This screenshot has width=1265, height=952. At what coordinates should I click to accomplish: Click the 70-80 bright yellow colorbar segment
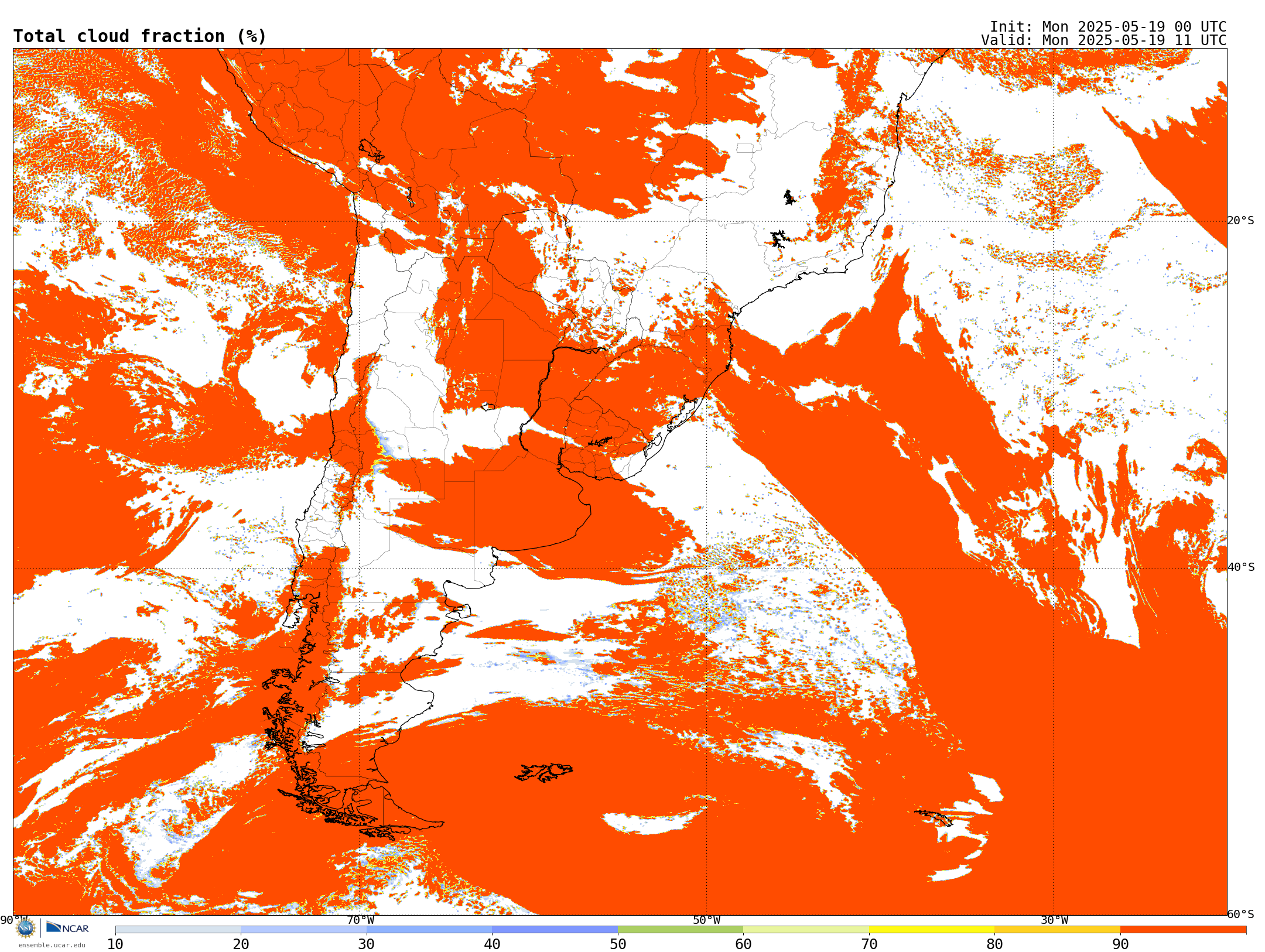[932, 930]
